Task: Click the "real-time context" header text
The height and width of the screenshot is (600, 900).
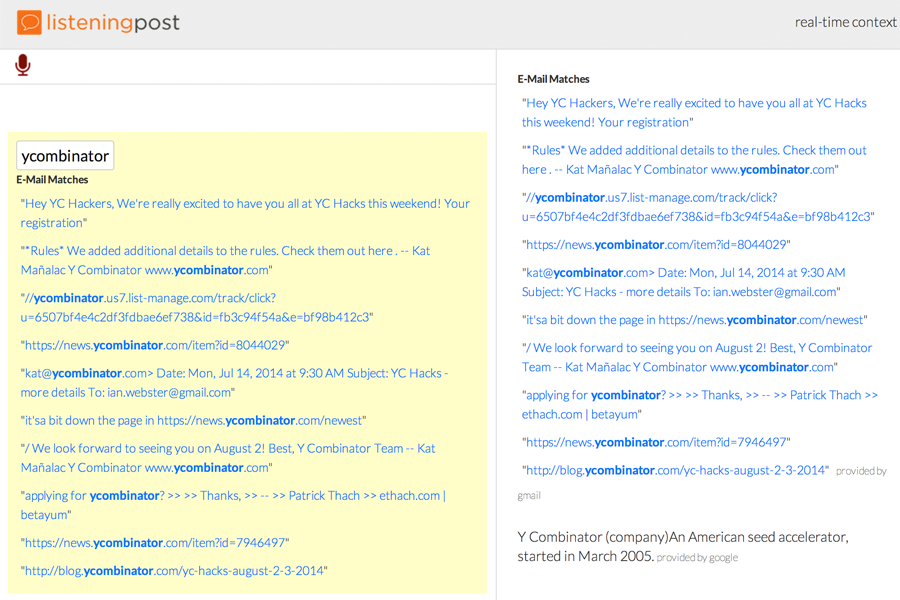Action: pos(845,22)
